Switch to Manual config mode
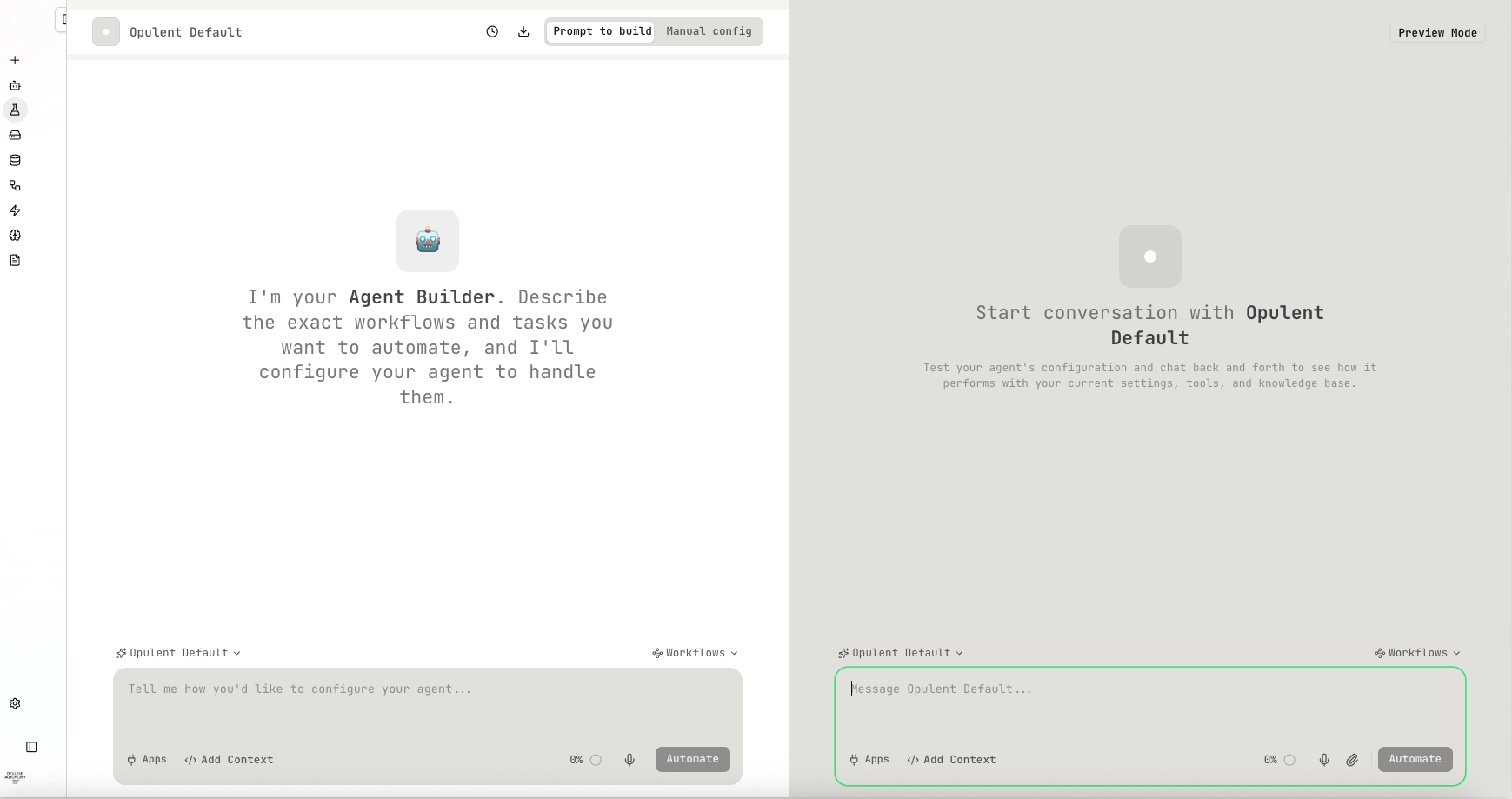This screenshot has width=1512, height=799. [x=709, y=31]
